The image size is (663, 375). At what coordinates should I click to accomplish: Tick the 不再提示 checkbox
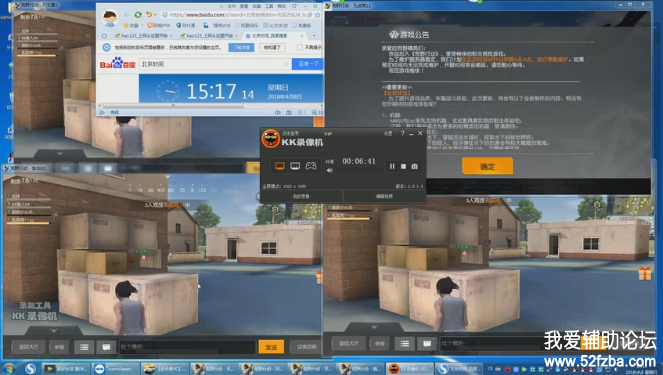click(299, 47)
